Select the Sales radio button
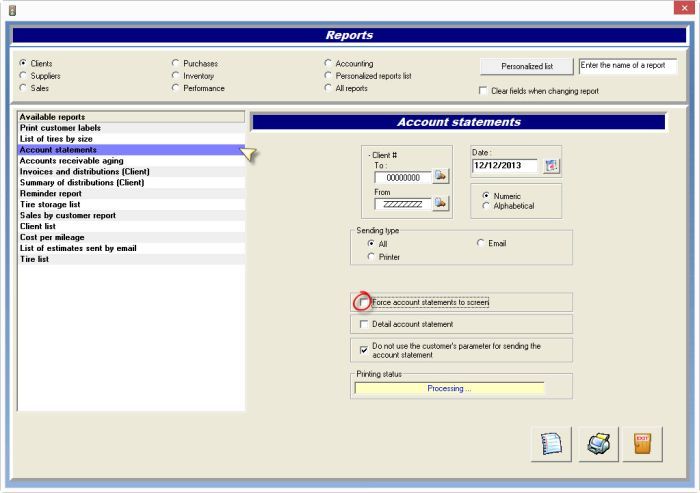Image resolution: width=700 pixels, height=493 pixels. 23,88
